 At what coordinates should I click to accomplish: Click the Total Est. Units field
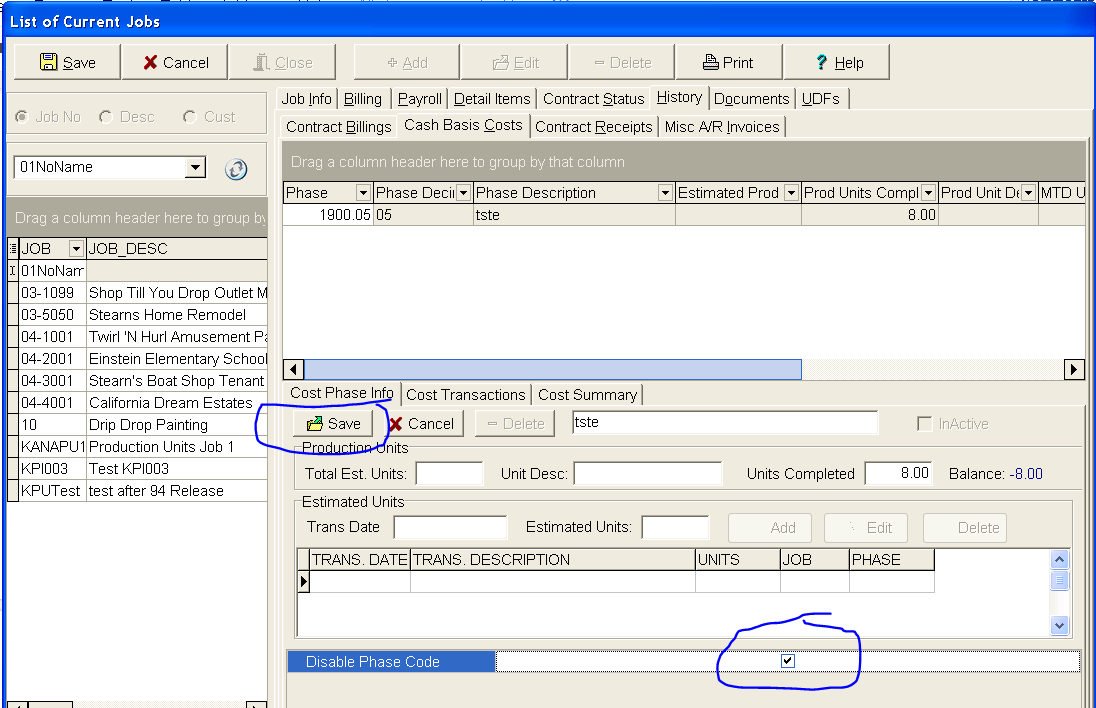pos(449,473)
